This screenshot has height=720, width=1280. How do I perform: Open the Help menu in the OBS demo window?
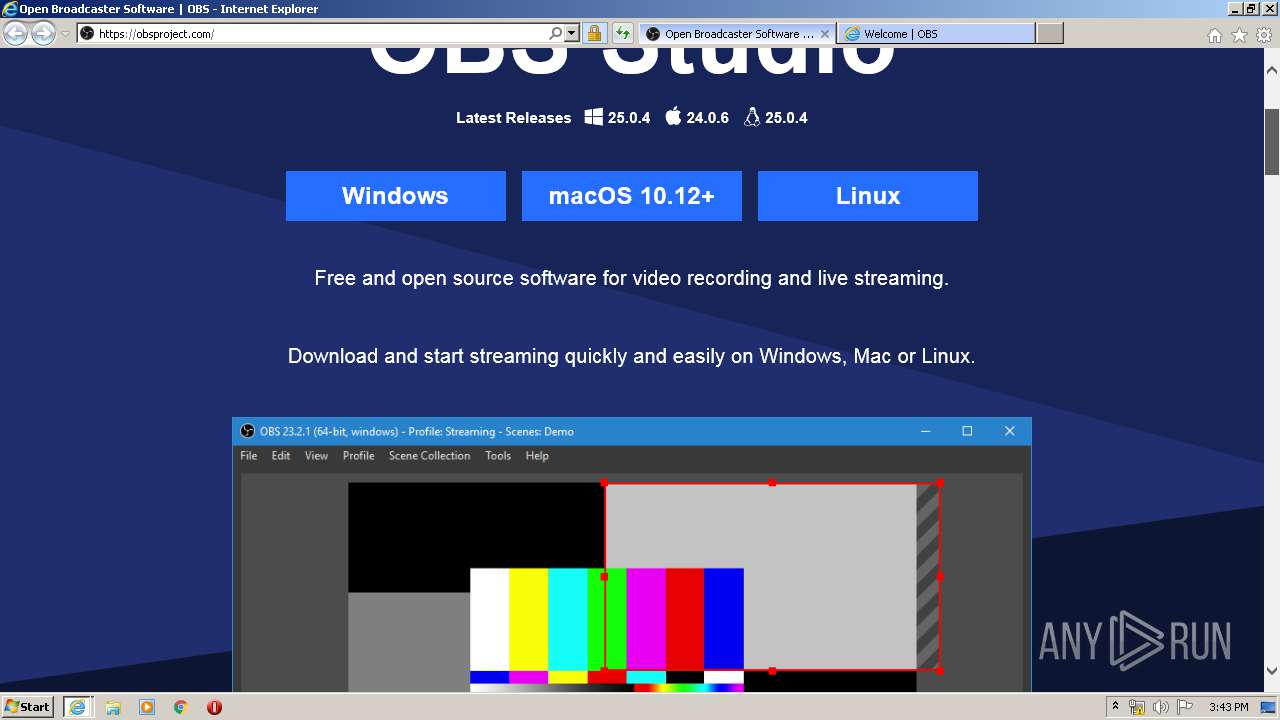(537, 456)
